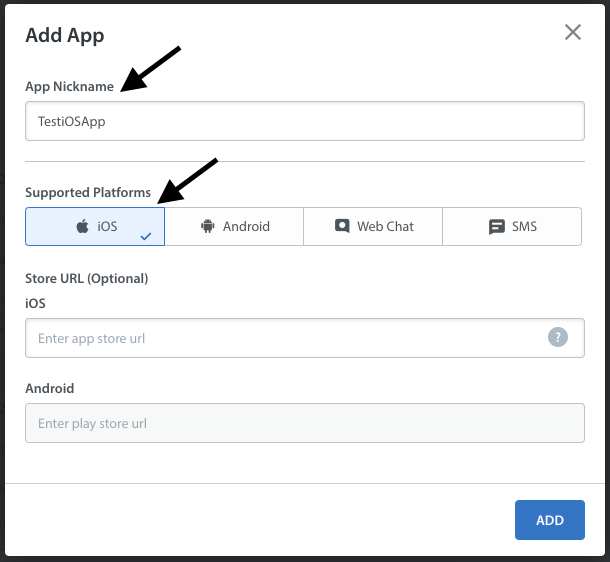Click the Android robot icon
This screenshot has height=562, width=610.
[208, 226]
